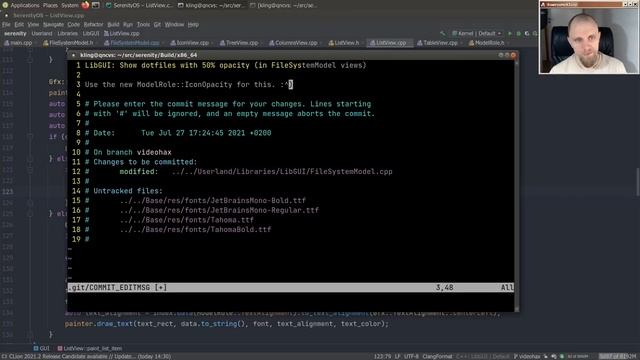Open the Places menu in top panel
The image size is (640, 360).
coord(50,5)
